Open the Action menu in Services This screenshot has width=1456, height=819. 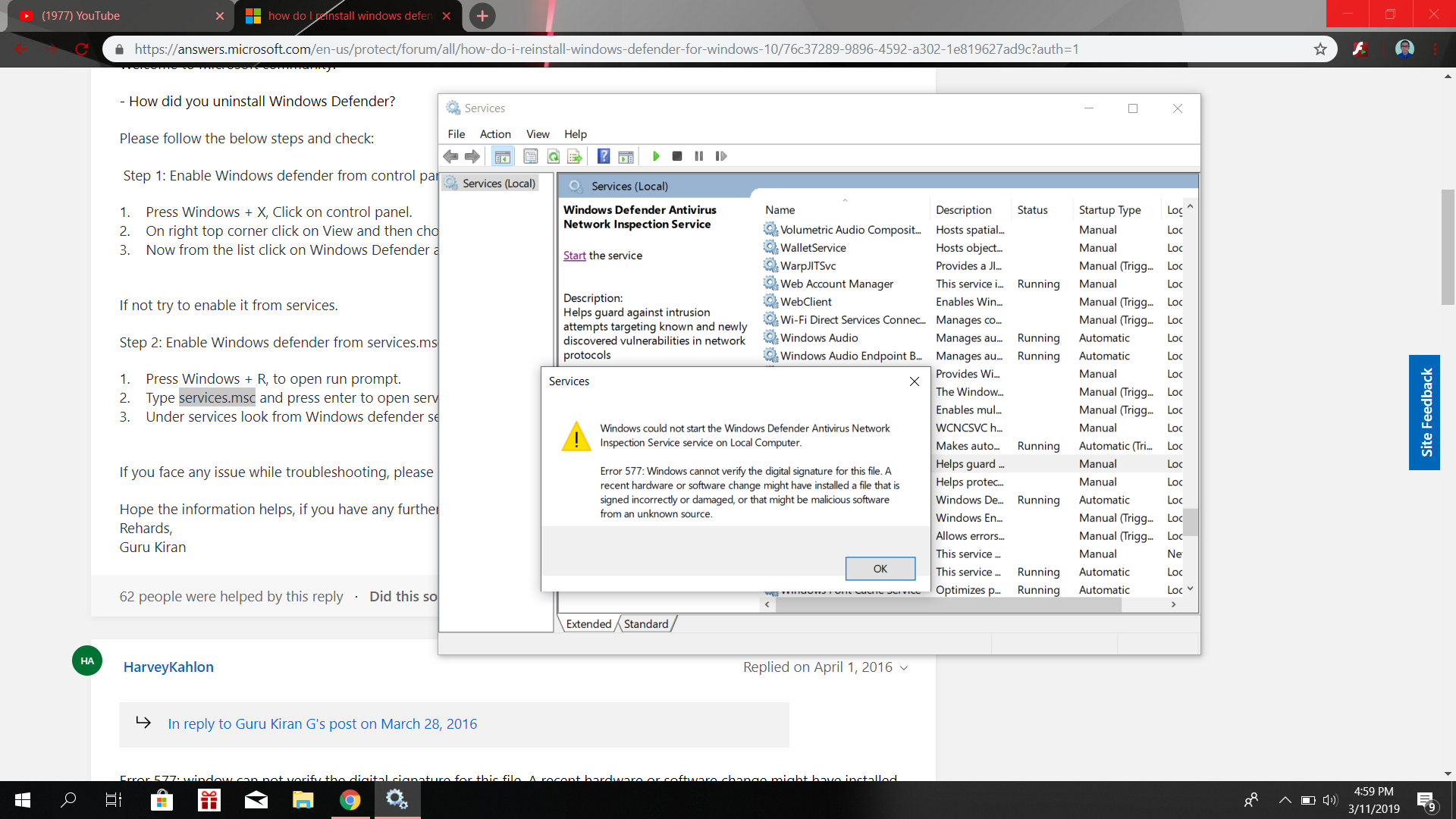[x=494, y=134]
